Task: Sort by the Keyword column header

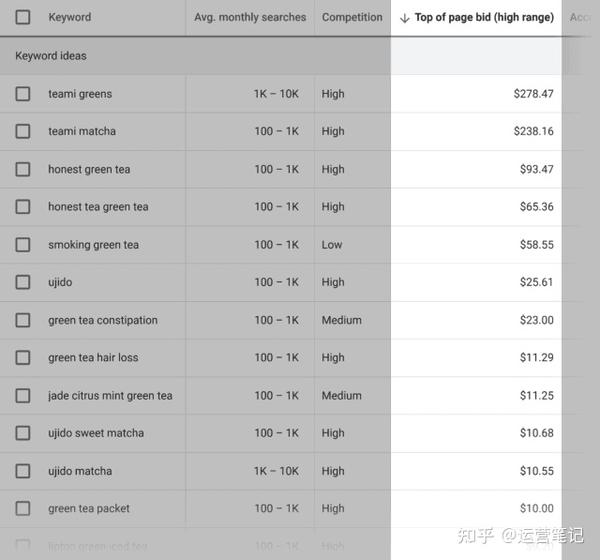Action: click(70, 17)
